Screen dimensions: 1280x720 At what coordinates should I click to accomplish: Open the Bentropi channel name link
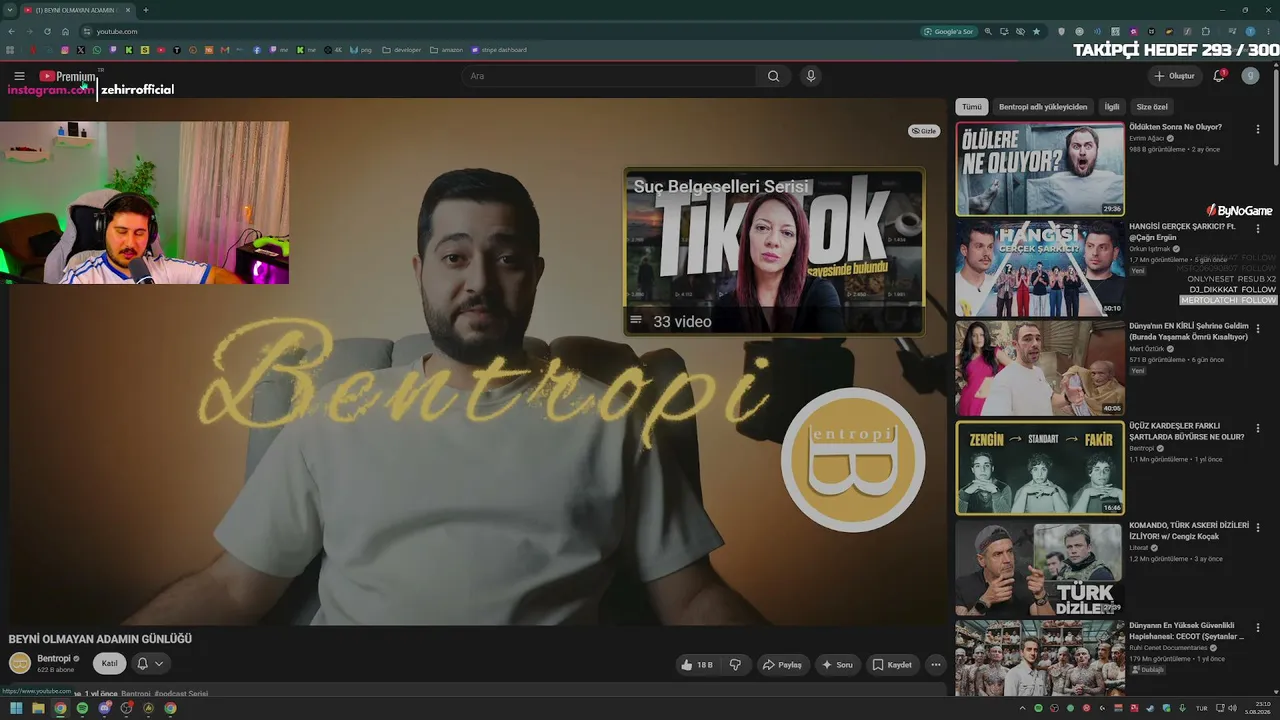pos(54,659)
